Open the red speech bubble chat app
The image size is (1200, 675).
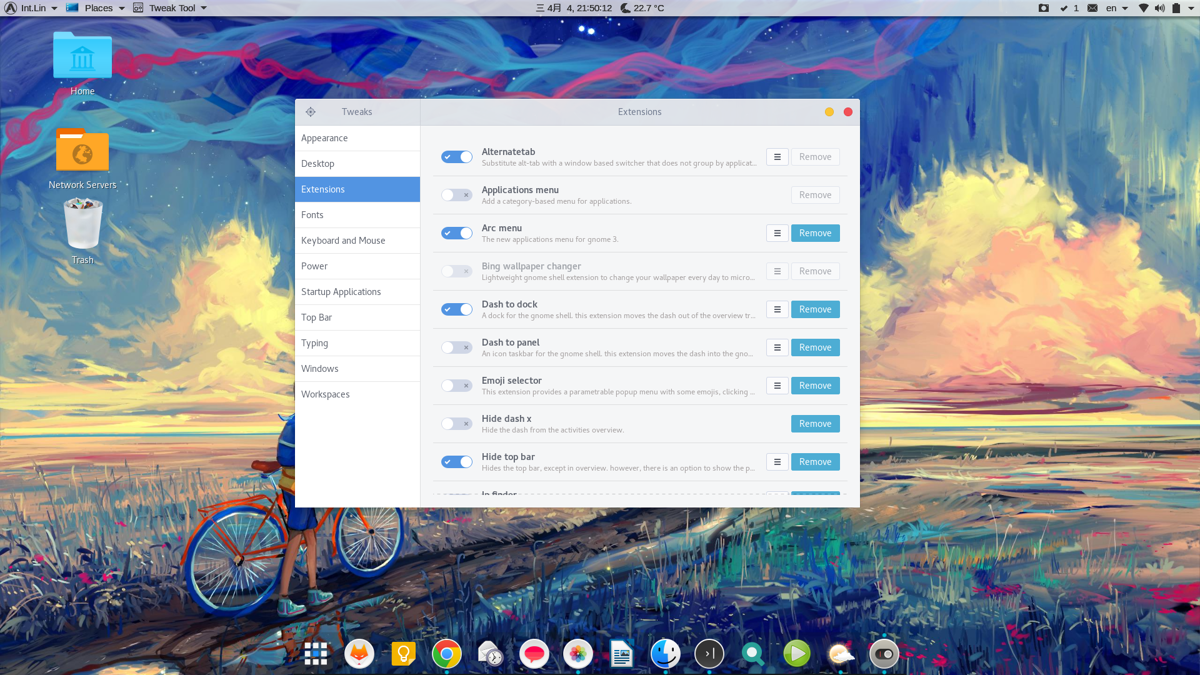click(534, 654)
